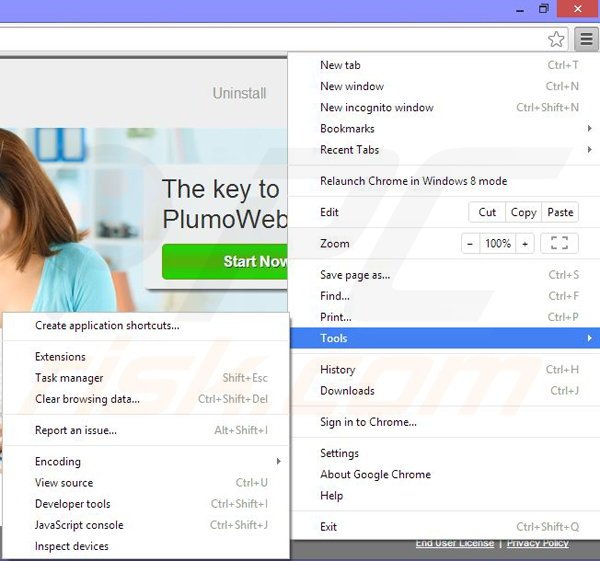Expand the Recent Tabs submenu arrow
This screenshot has height=561, width=600.
[x=590, y=149]
